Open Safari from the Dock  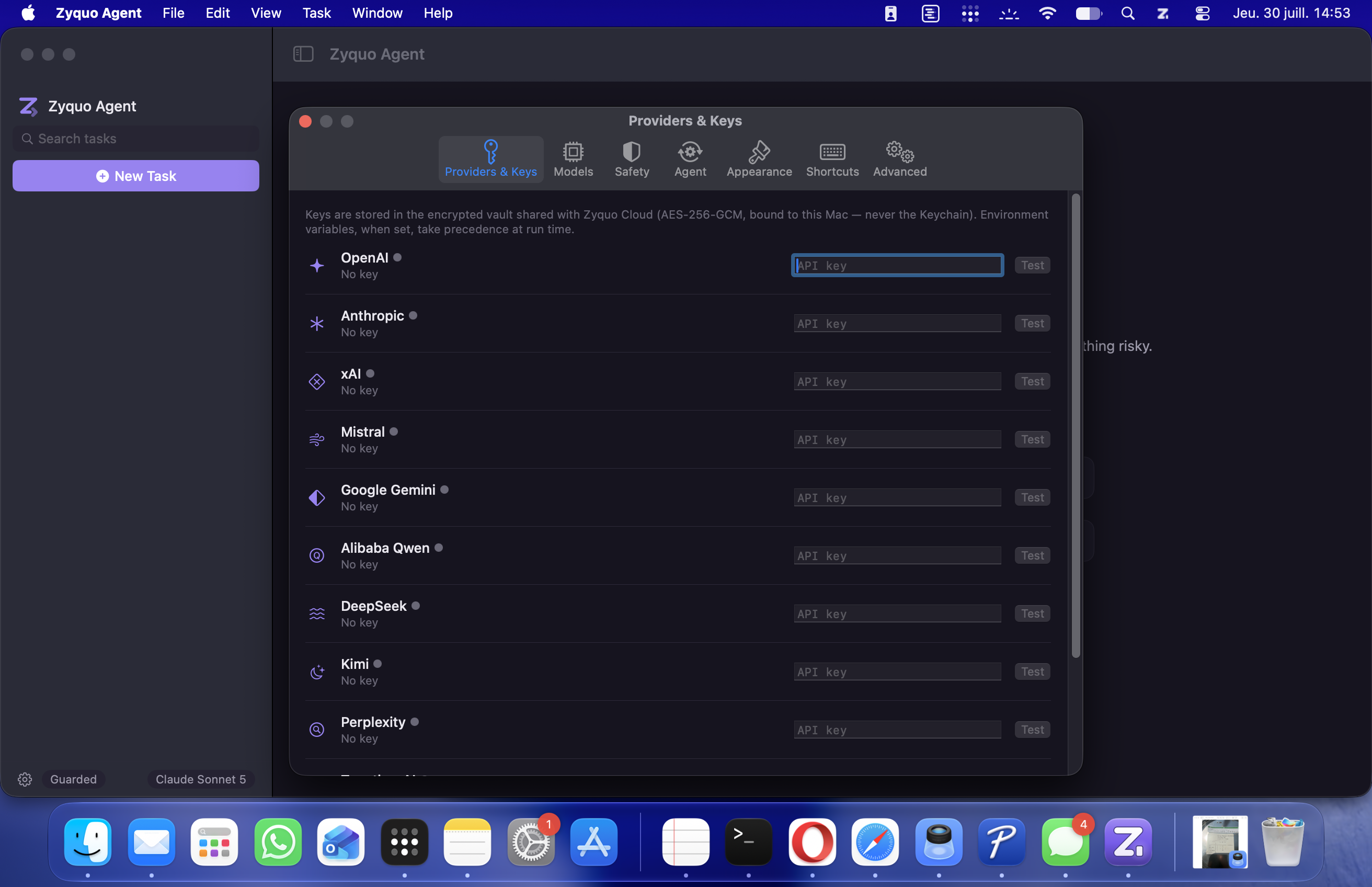(x=875, y=841)
